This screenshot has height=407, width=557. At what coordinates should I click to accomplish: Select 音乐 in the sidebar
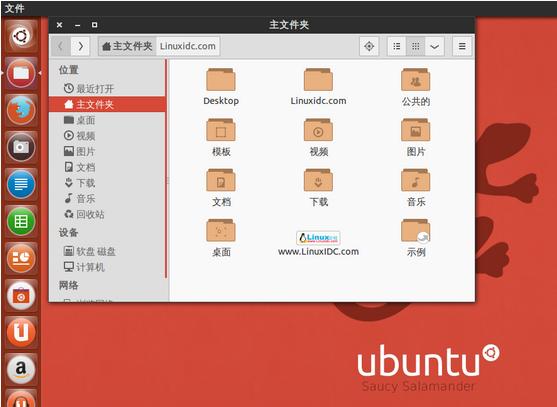tap(107, 198)
